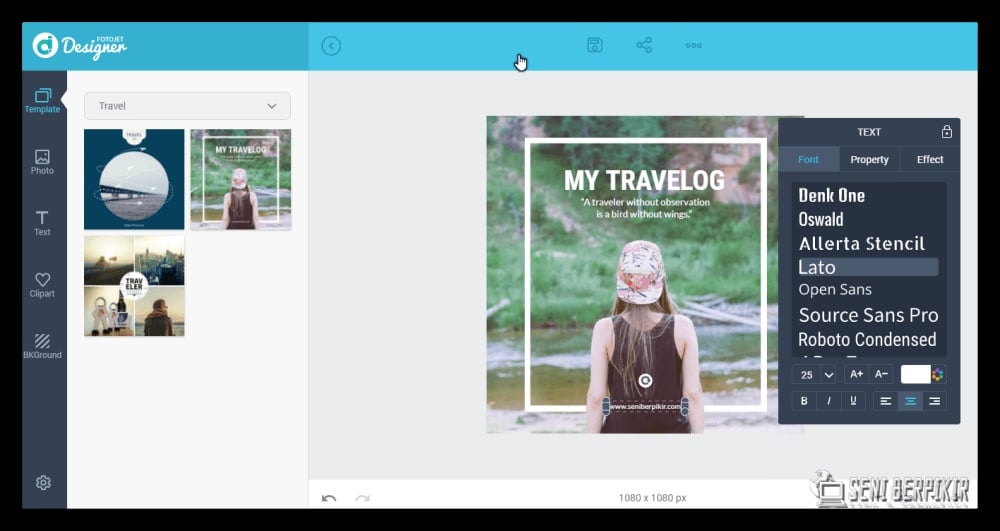1000x531 pixels.
Task: Select the Source Sans Pro font
Action: tap(869, 315)
